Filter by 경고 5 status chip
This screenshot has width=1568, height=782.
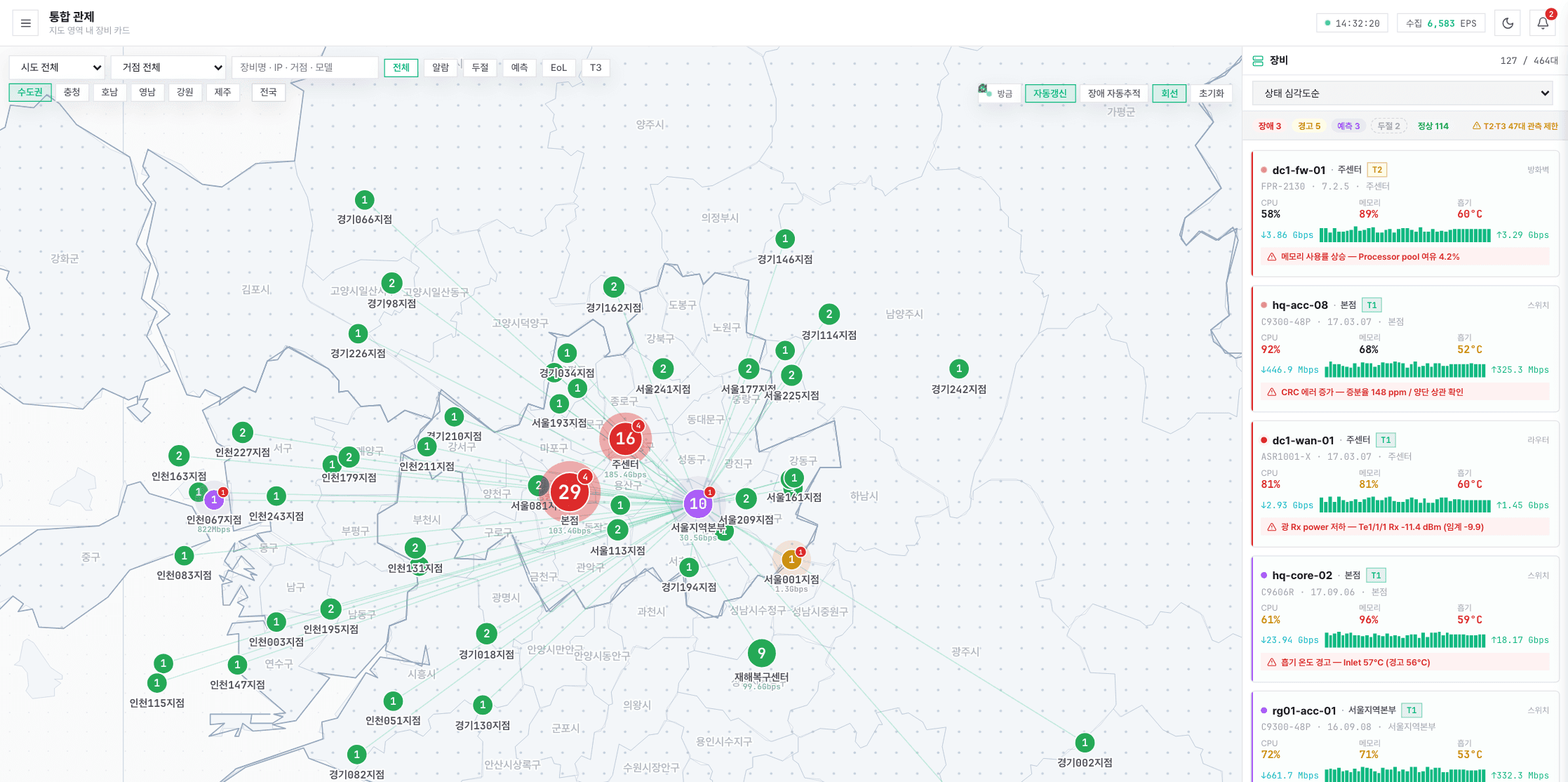pos(1309,126)
